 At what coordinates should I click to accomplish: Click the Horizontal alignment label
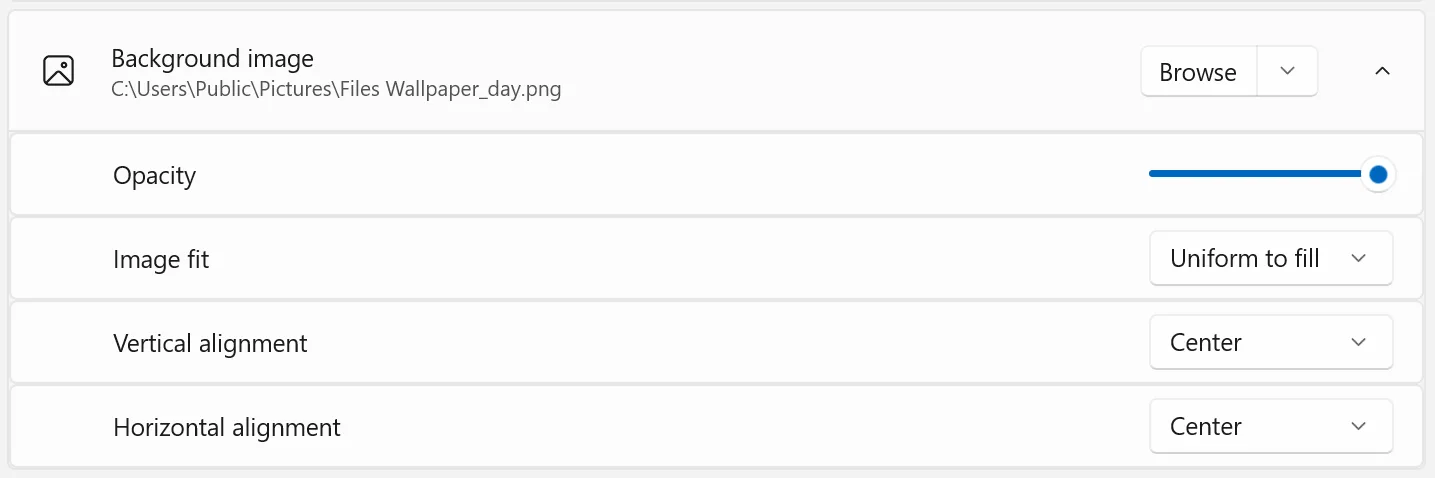(x=227, y=428)
